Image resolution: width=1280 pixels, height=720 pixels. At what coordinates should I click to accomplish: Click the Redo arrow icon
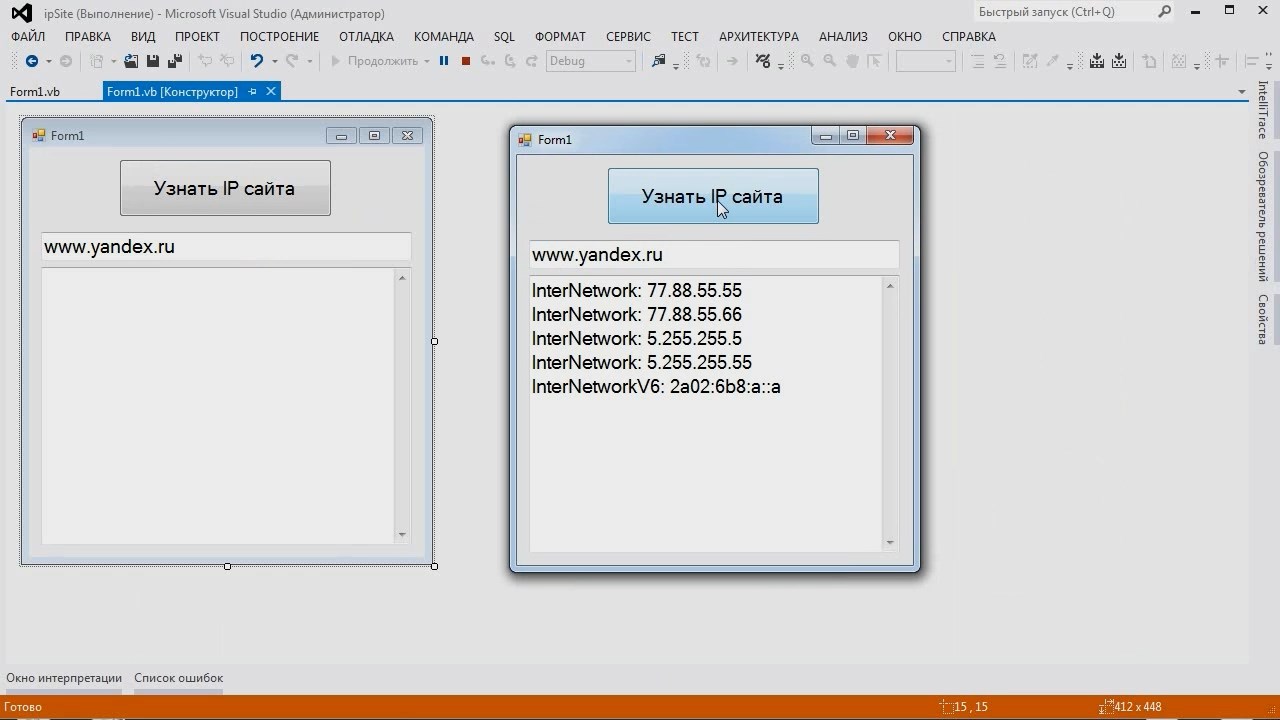(x=292, y=61)
